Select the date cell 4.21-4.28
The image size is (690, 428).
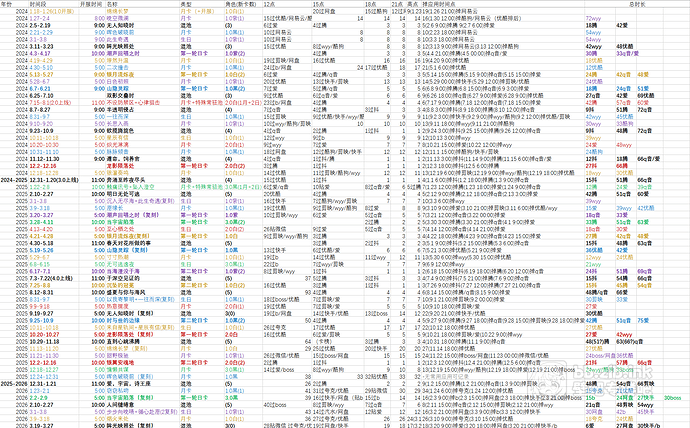(41, 236)
